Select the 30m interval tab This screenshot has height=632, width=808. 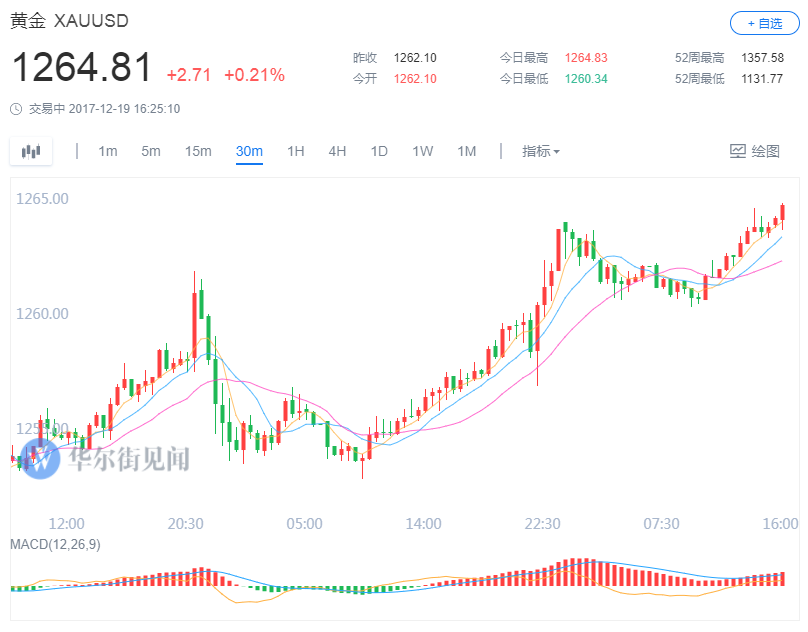tap(249, 151)
